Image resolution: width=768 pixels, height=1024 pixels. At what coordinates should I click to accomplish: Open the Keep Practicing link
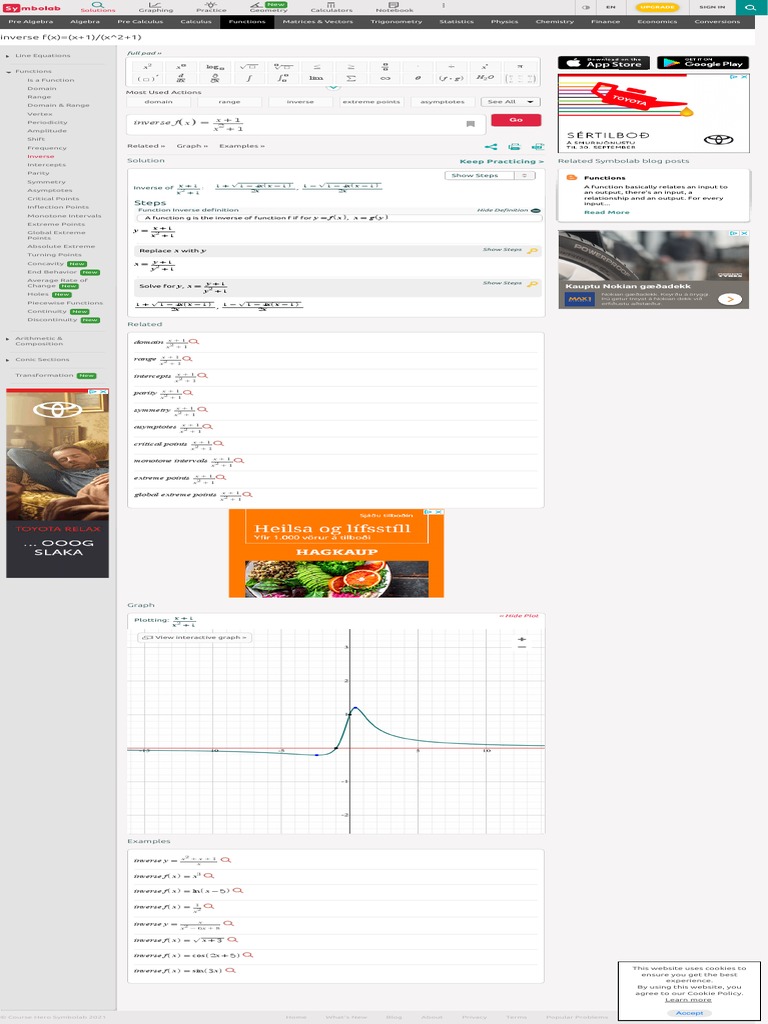(502, 161)
